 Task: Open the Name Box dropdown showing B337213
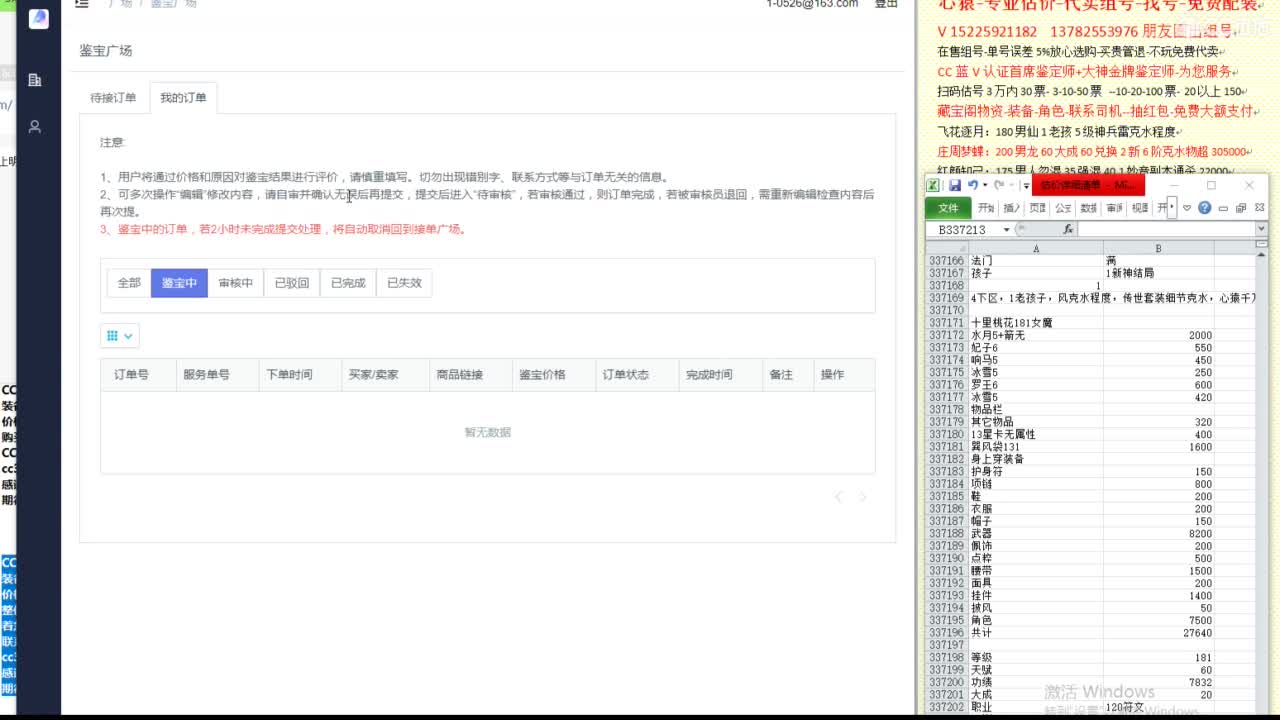point(1005,229)
